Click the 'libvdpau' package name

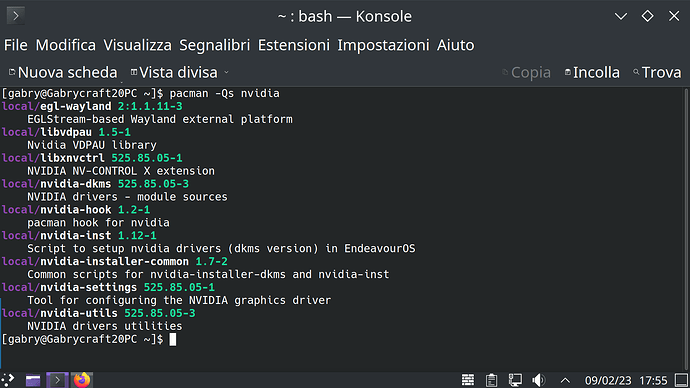[66, 132]
